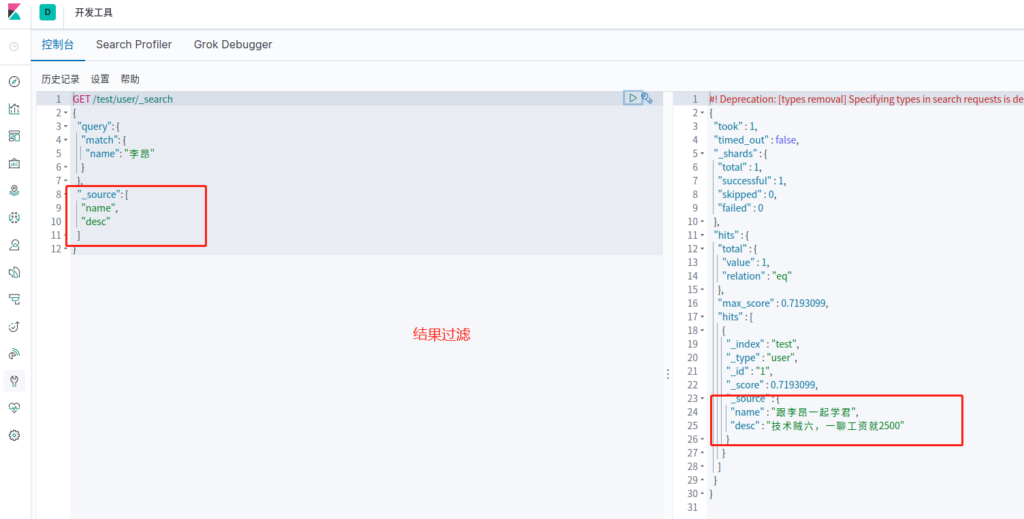Click the green D space avatar

pos(47,12)
